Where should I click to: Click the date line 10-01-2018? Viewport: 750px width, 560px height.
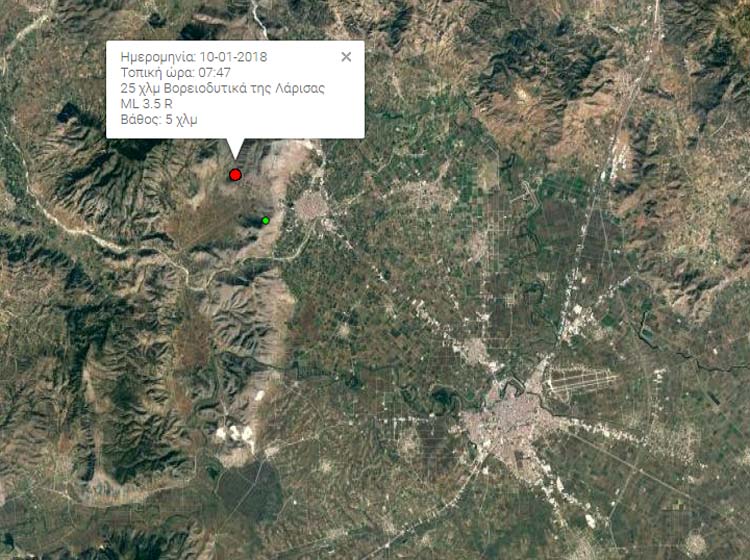pos(194,57)
